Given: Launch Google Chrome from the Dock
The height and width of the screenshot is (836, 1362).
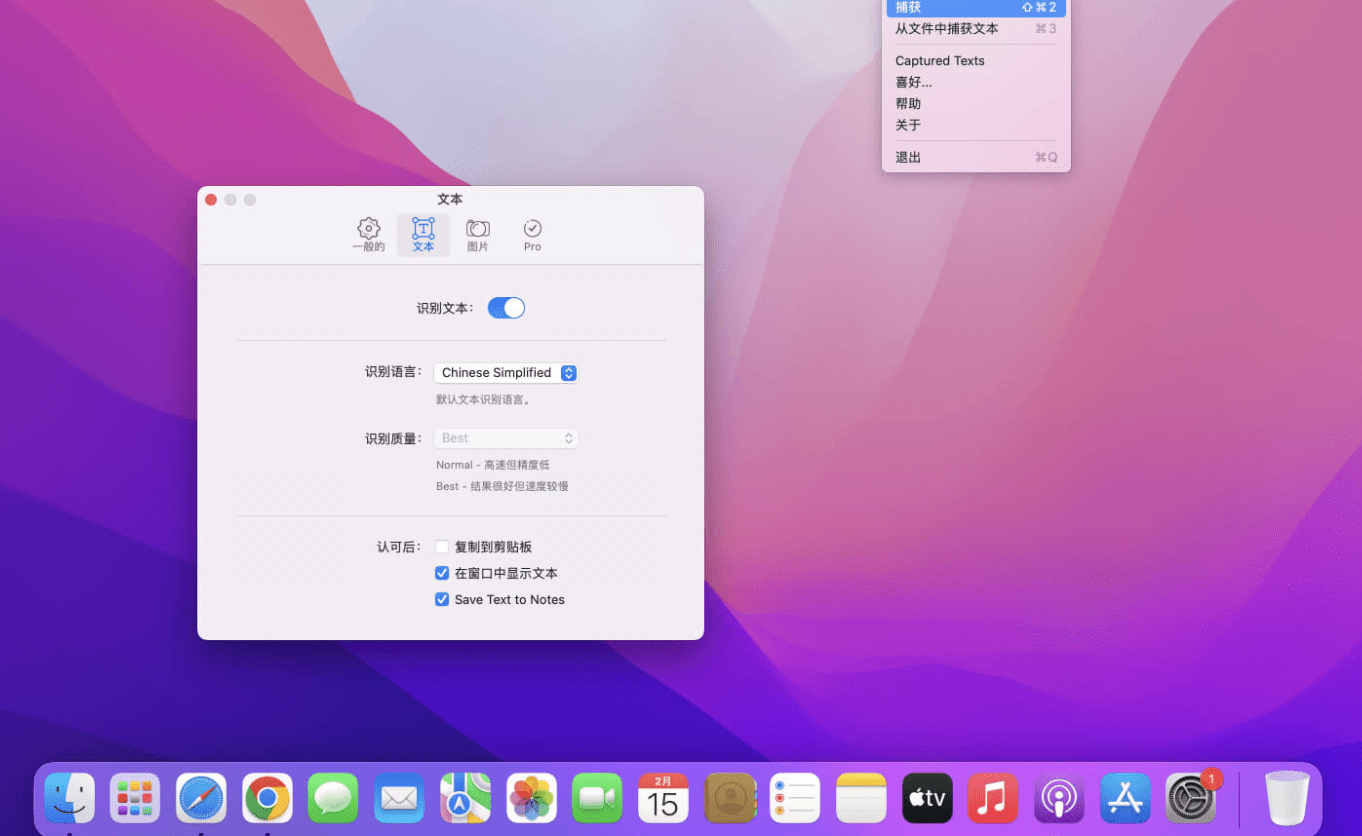Looking at the screenshot, I should (x=267, y=798).
